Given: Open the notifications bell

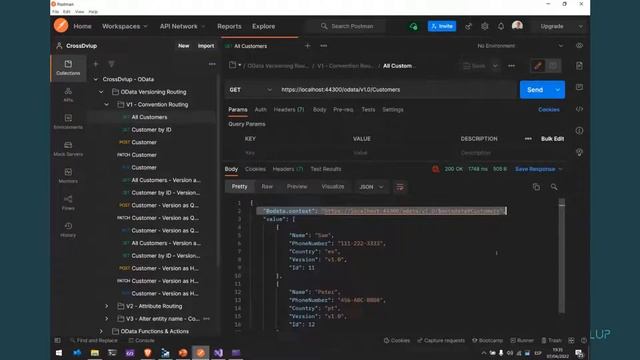Looking at the screenshot, I should click(x=501, y=26).
